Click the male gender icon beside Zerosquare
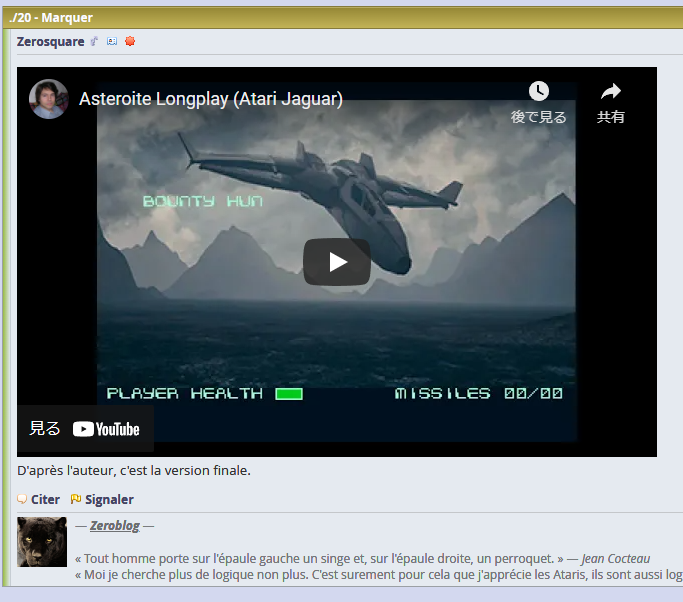Image resolution: width=683 pixels, height=602 pixels. click(x=94, y=41)
